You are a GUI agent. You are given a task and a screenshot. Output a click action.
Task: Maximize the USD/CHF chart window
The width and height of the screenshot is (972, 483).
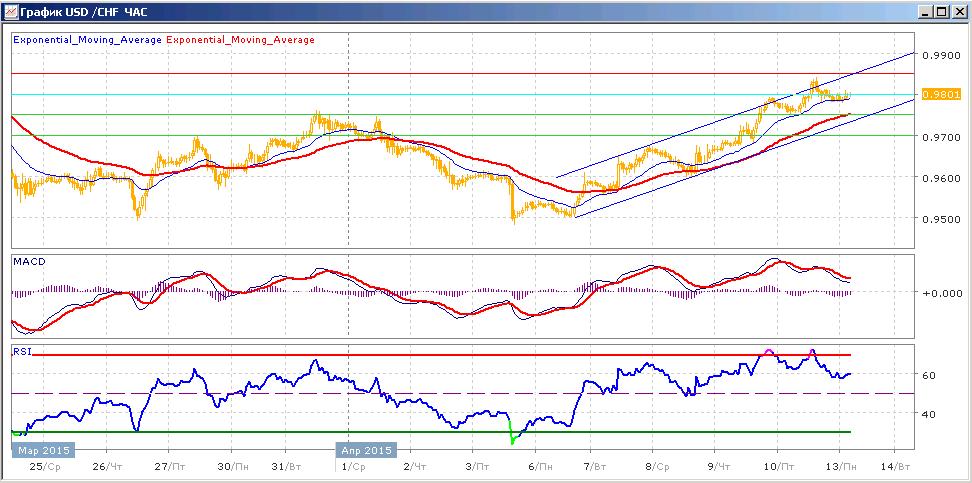coord(940,11)
